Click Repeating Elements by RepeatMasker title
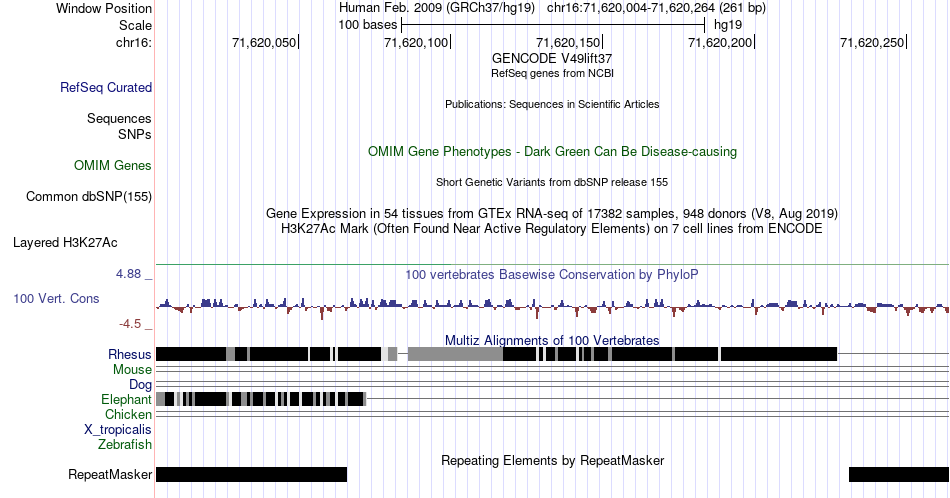 tap(552, 460)
